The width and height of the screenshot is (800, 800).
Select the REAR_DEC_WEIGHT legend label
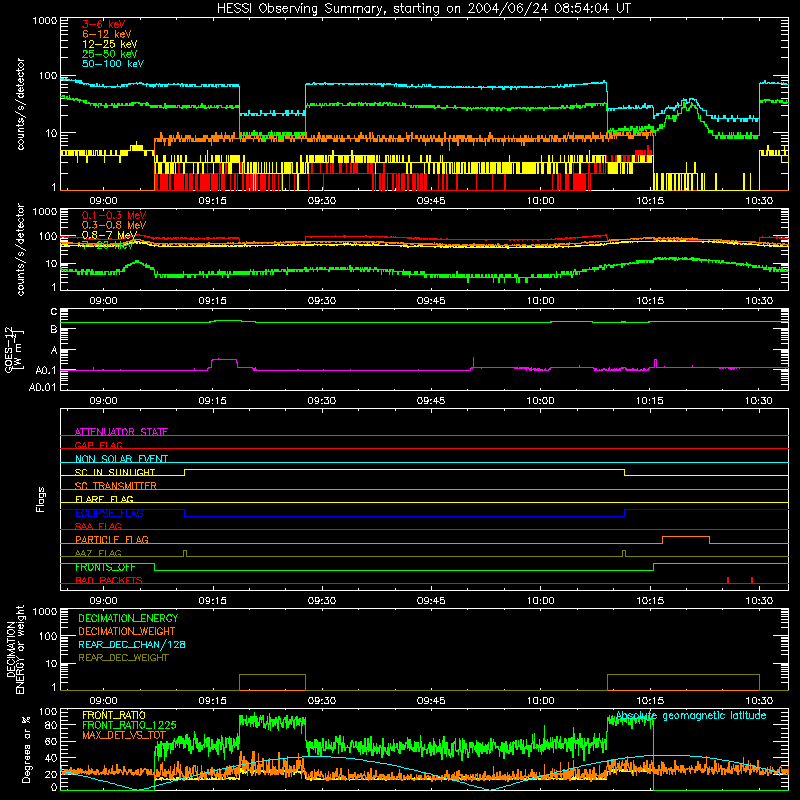pyautogui.click(x=123, y=658)
